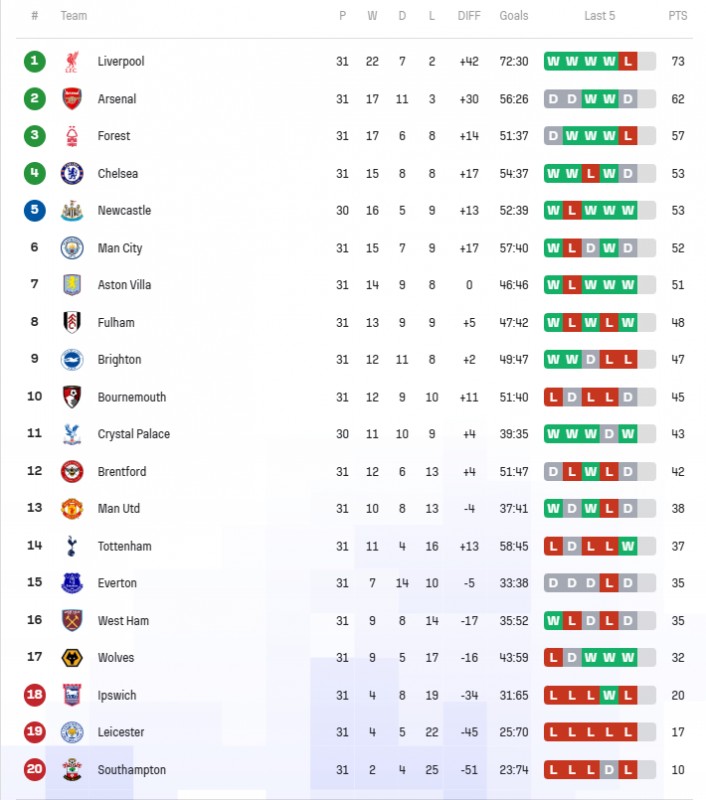Screen dimensions: 706x800
Task: Click the Arsenal club crest icon
Action: click(72, 99)
